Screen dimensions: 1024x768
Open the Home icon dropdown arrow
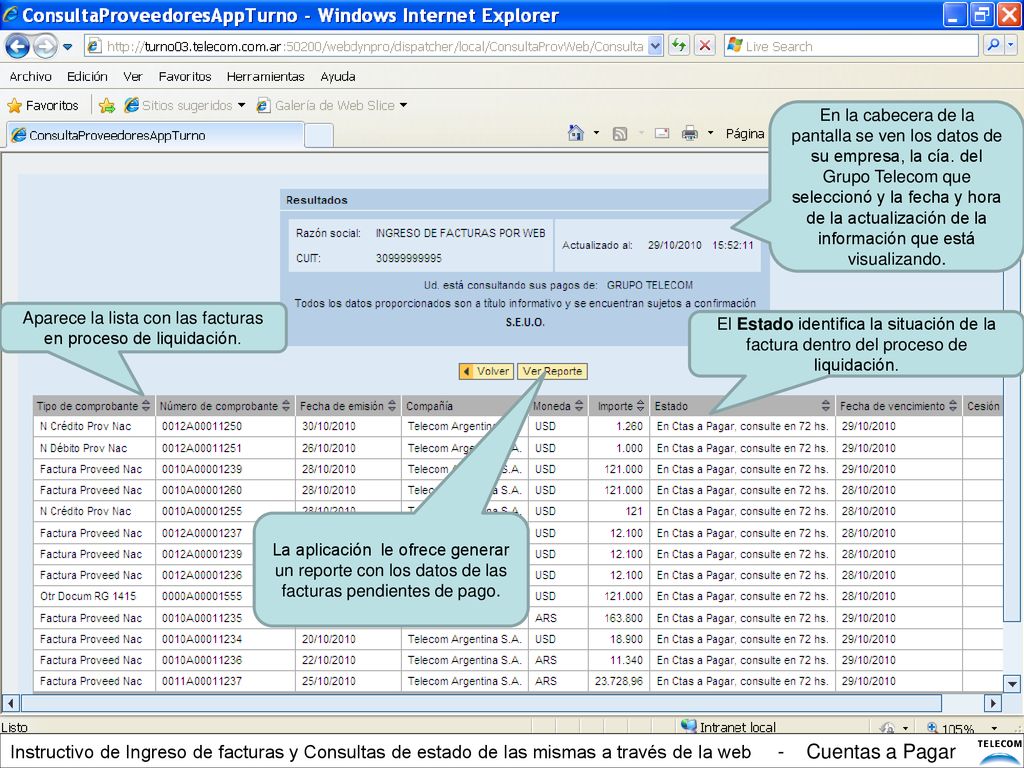tap(596, 133)
